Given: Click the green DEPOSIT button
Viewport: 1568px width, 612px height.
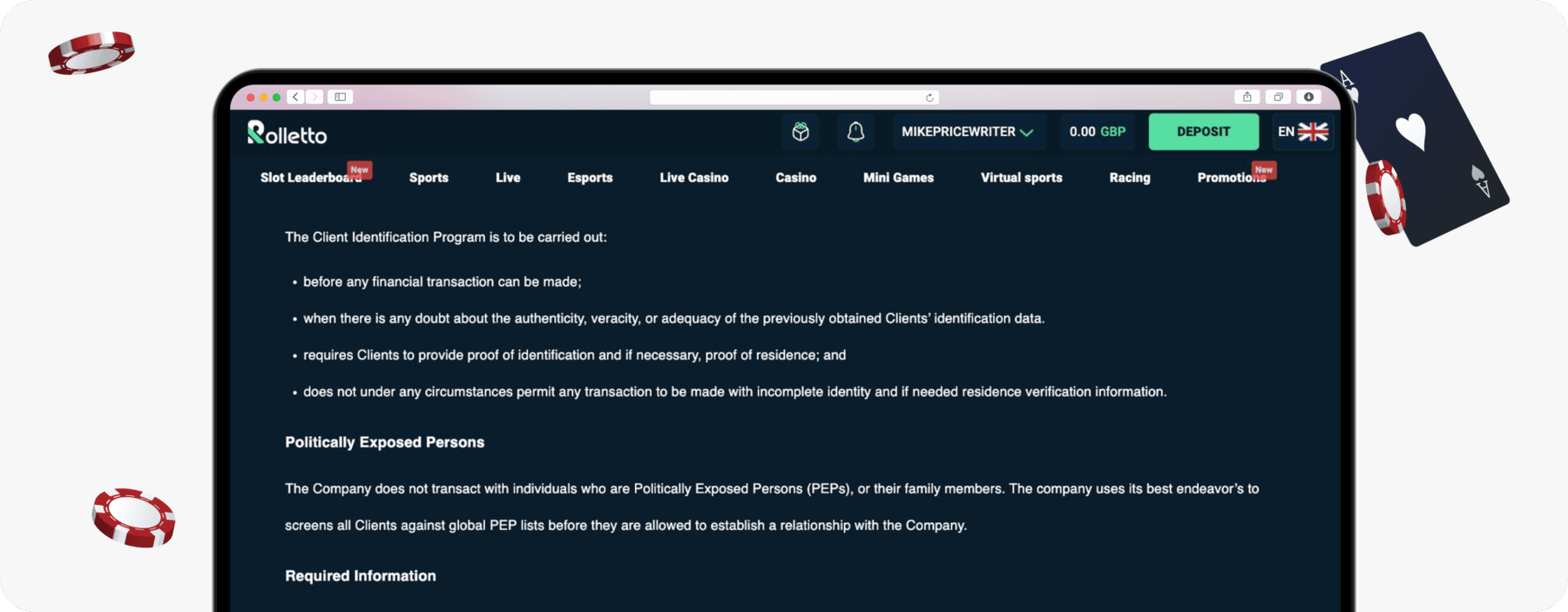Looking at the screenshot, I should click(x=1203, y=132).
